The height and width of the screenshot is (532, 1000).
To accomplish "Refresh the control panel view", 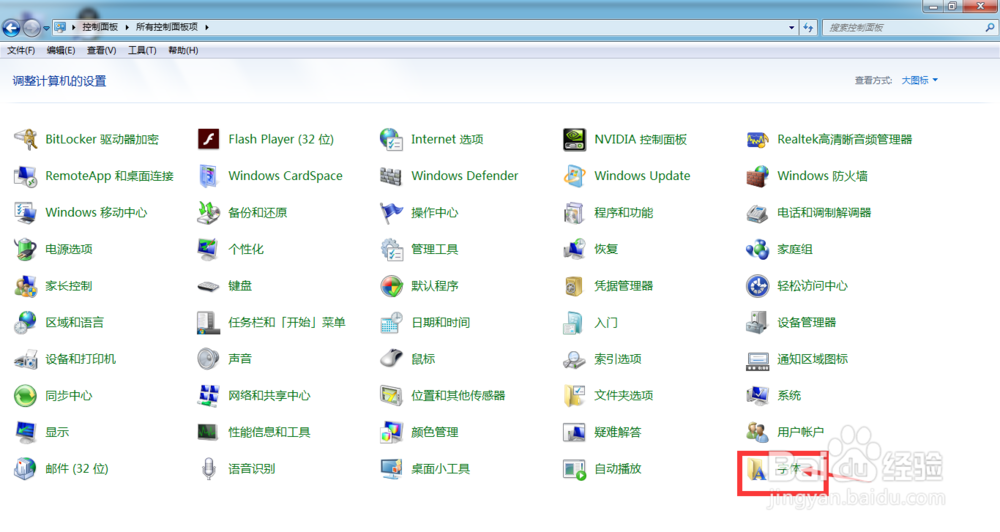I will (808, 27).
